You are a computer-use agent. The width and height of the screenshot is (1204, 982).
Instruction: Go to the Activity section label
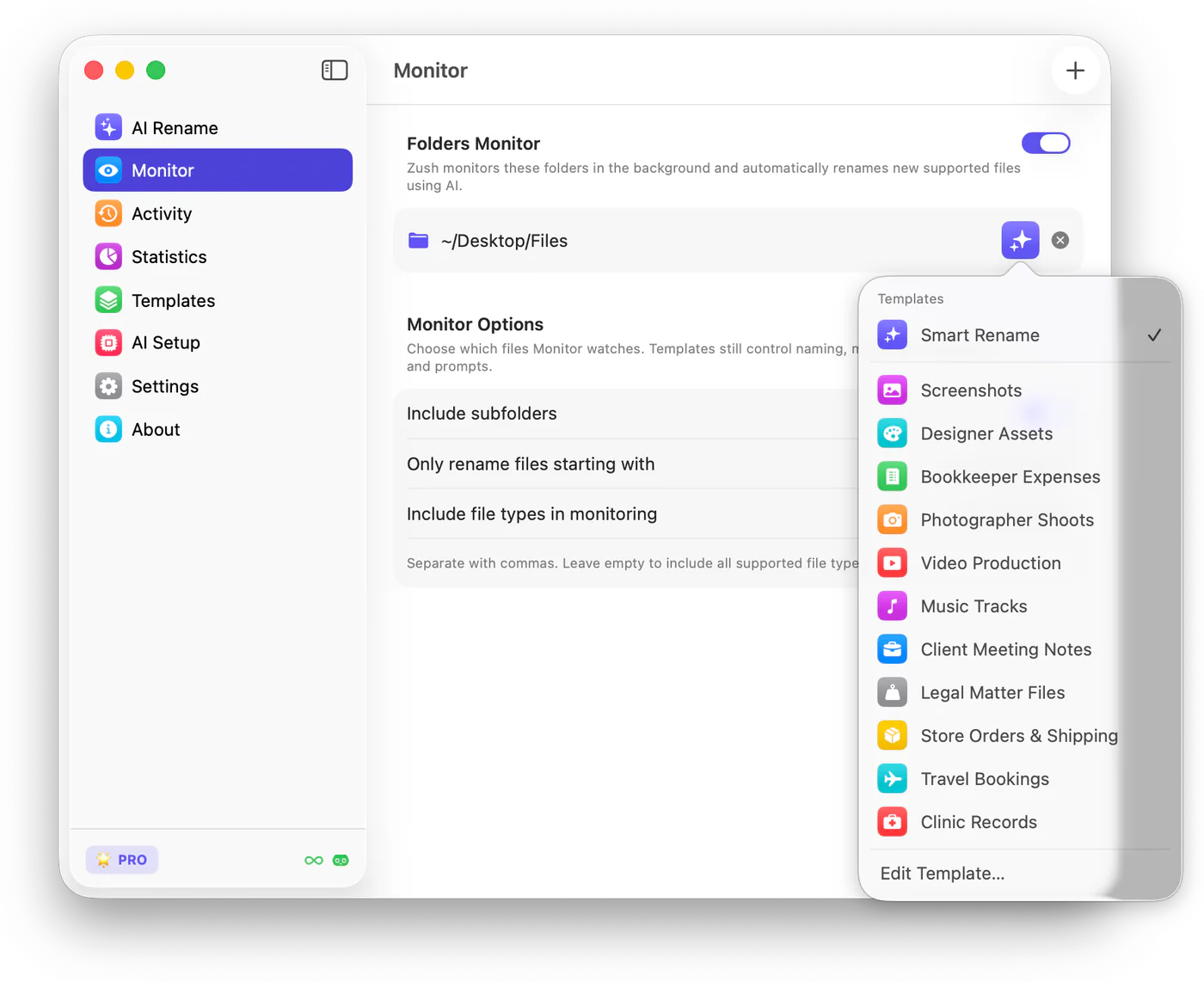point(162,214)
